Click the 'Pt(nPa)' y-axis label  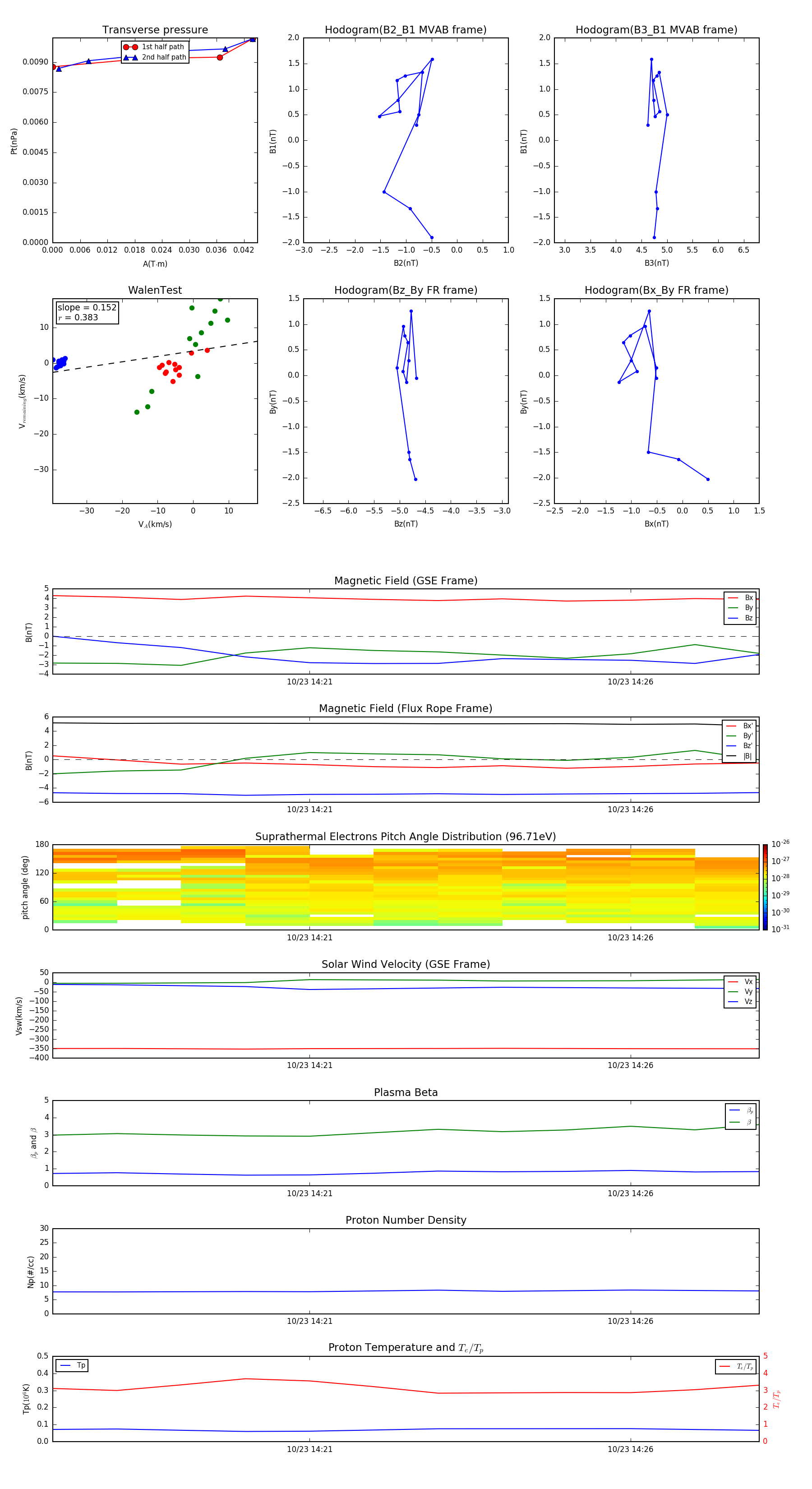14,141
